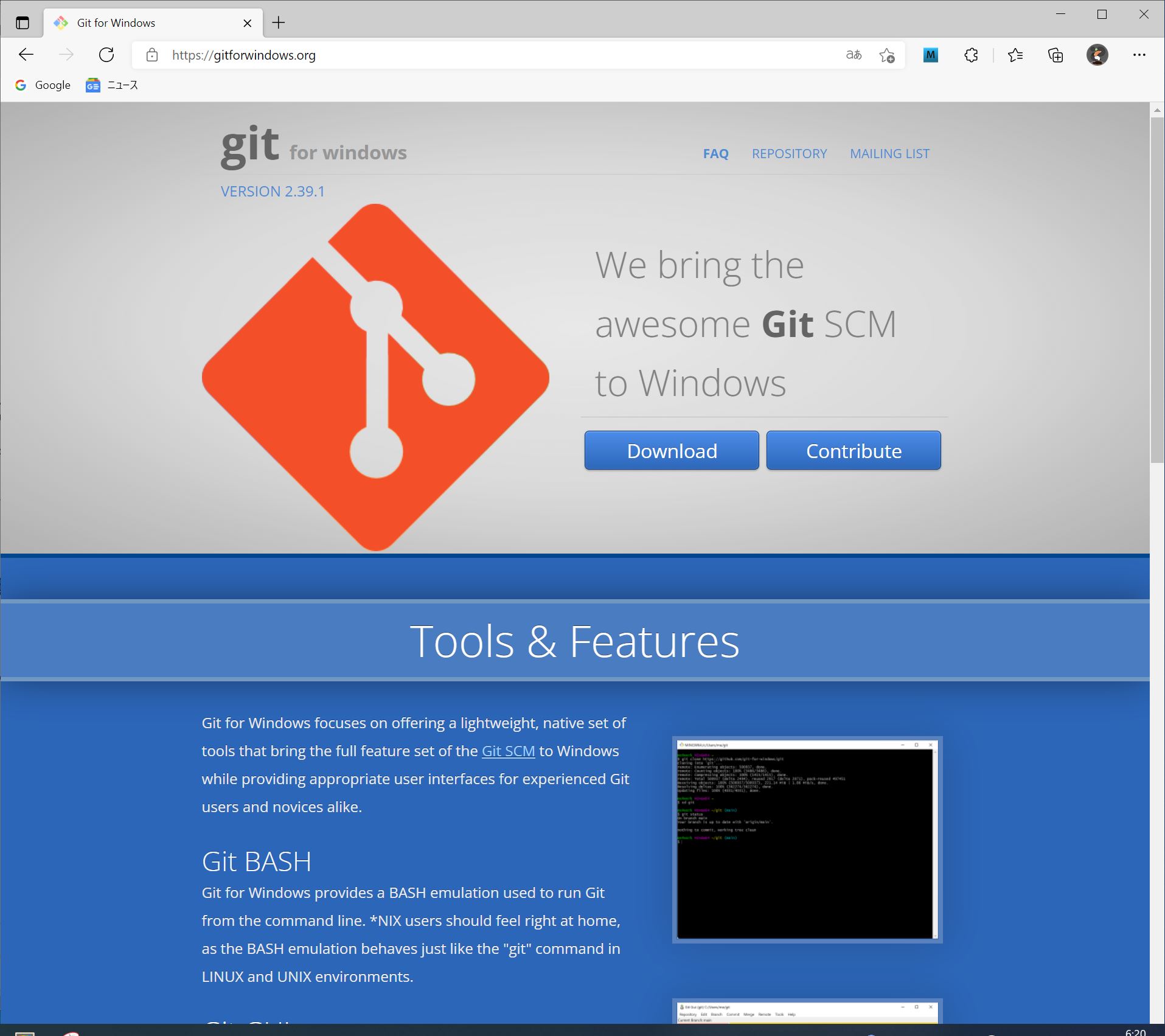Open the Settings and more menu
Image resolution: width=1165 pixels, height=1036 pixels.
(x=1139, y=55)
